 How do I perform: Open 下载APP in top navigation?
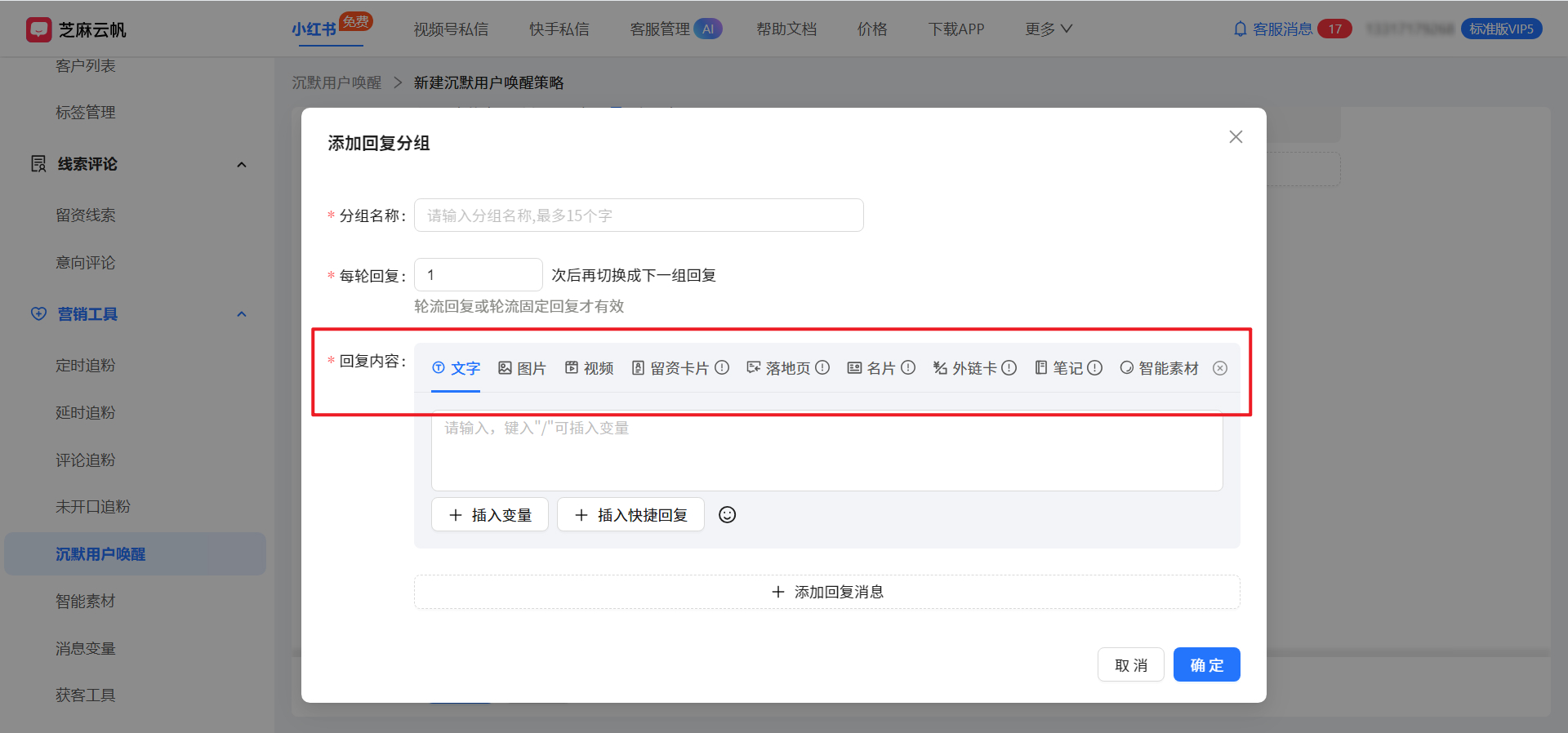[956, 29]
